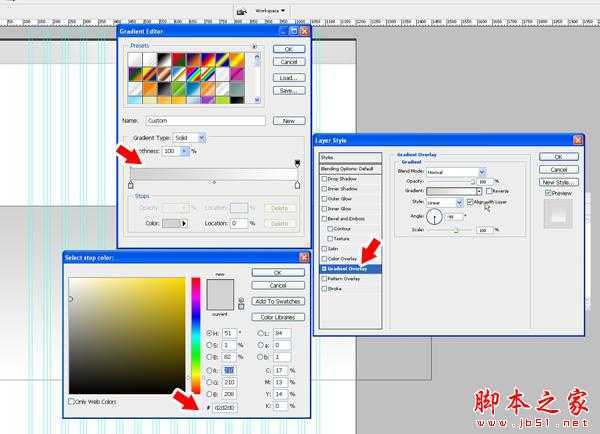Image resolution: width=600 pixels, height=434 pixels.
Task: Select the S saturation radio button
Action: (x=209, y=345)
